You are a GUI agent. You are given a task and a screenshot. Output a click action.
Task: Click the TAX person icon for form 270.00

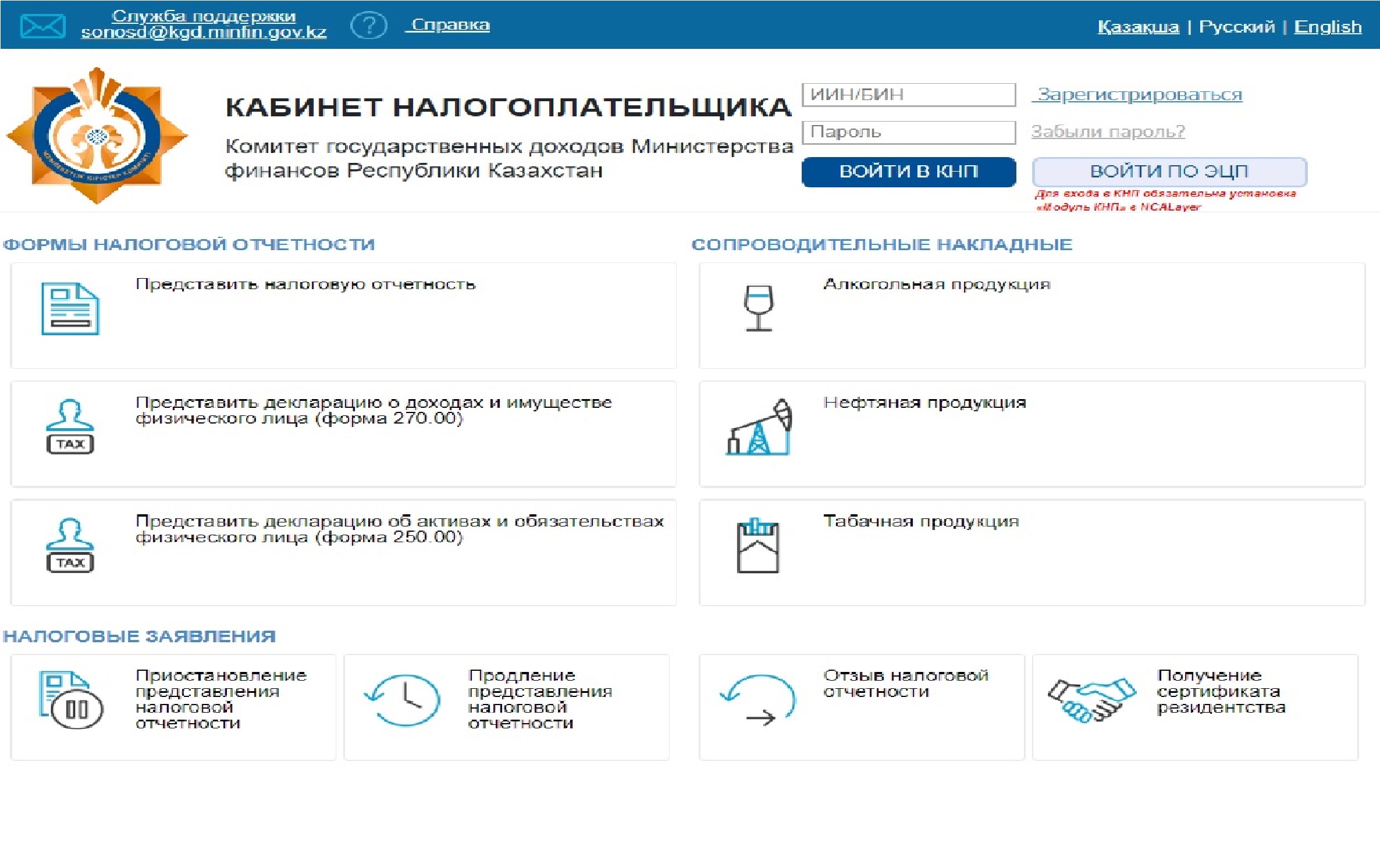click(70, 426)
